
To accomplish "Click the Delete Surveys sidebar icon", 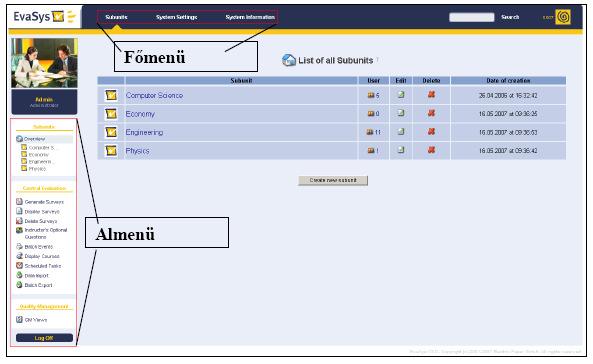I will (x=19, y=220).
